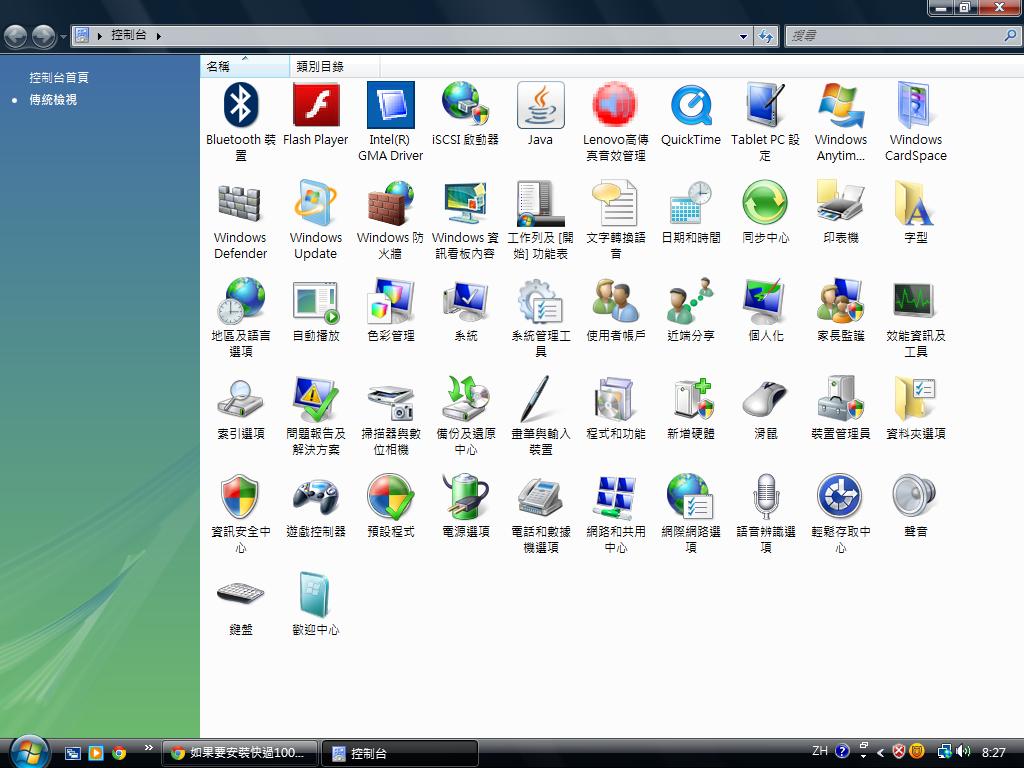Open 自動播放 settings
Screen dimensions: 1024x768
point(315,310)
